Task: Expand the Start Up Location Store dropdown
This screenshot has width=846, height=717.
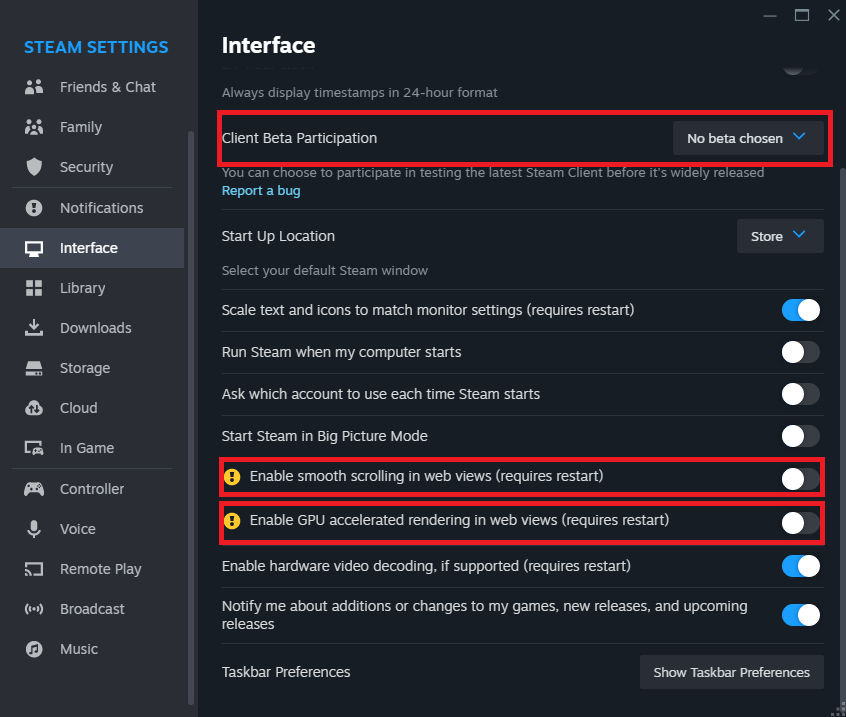Action: (779, 236)
